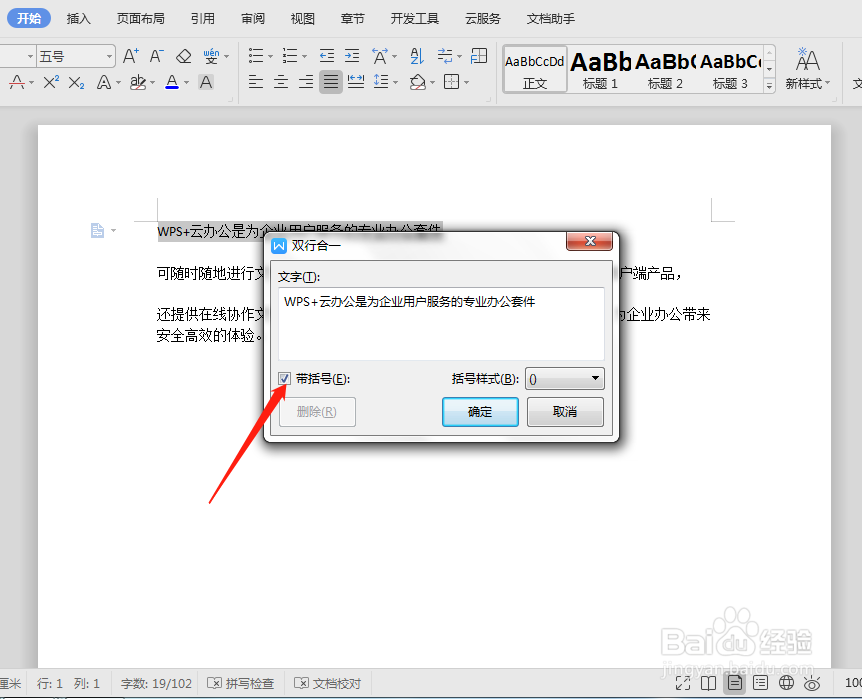The image size is (862, 699).
Task: Switch to the 审阅 tab
Action: point(252,19)
